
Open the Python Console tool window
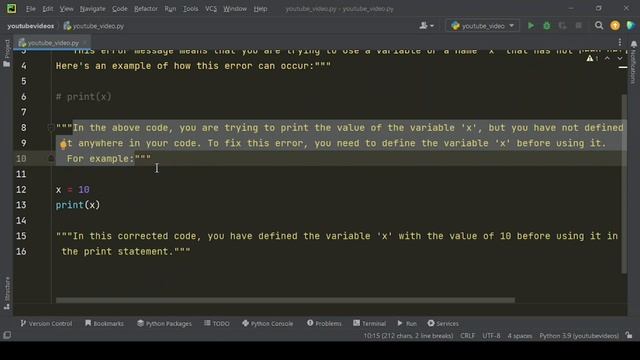tap(267, 323)
